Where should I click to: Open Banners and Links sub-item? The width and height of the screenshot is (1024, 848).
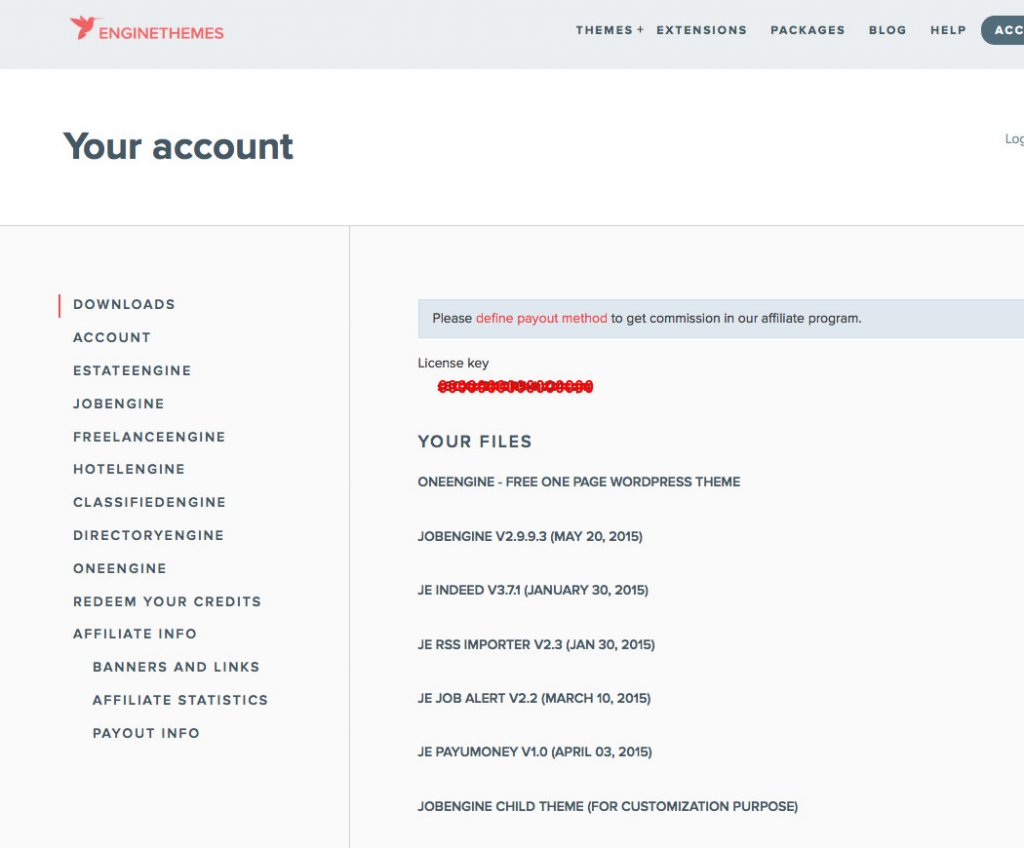coord(176,667)
